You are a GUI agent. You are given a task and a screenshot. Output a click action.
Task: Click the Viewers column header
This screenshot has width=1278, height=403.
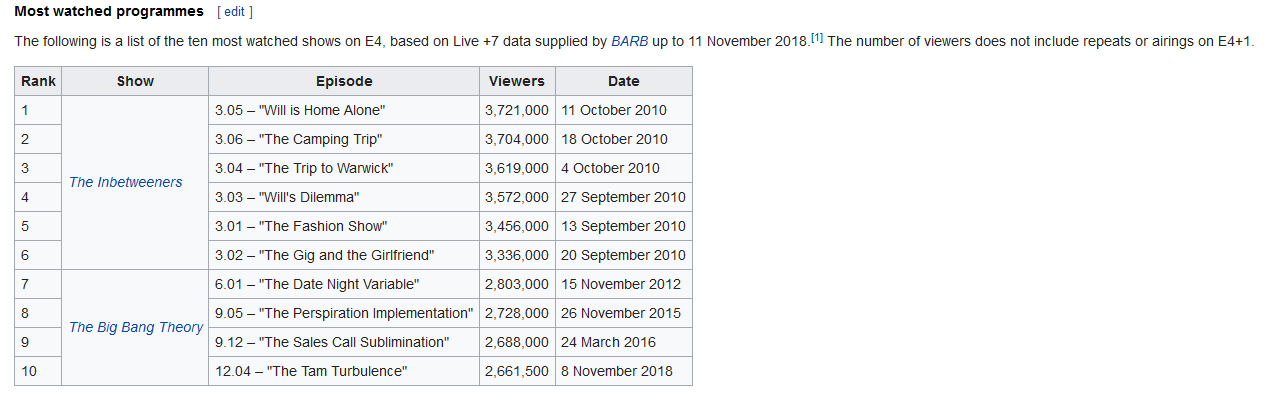[x=517, y=81]
